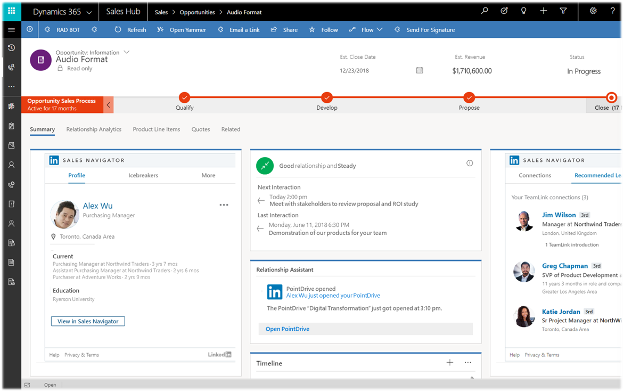Click the purple Audio Format record icon

pos(41,60)
